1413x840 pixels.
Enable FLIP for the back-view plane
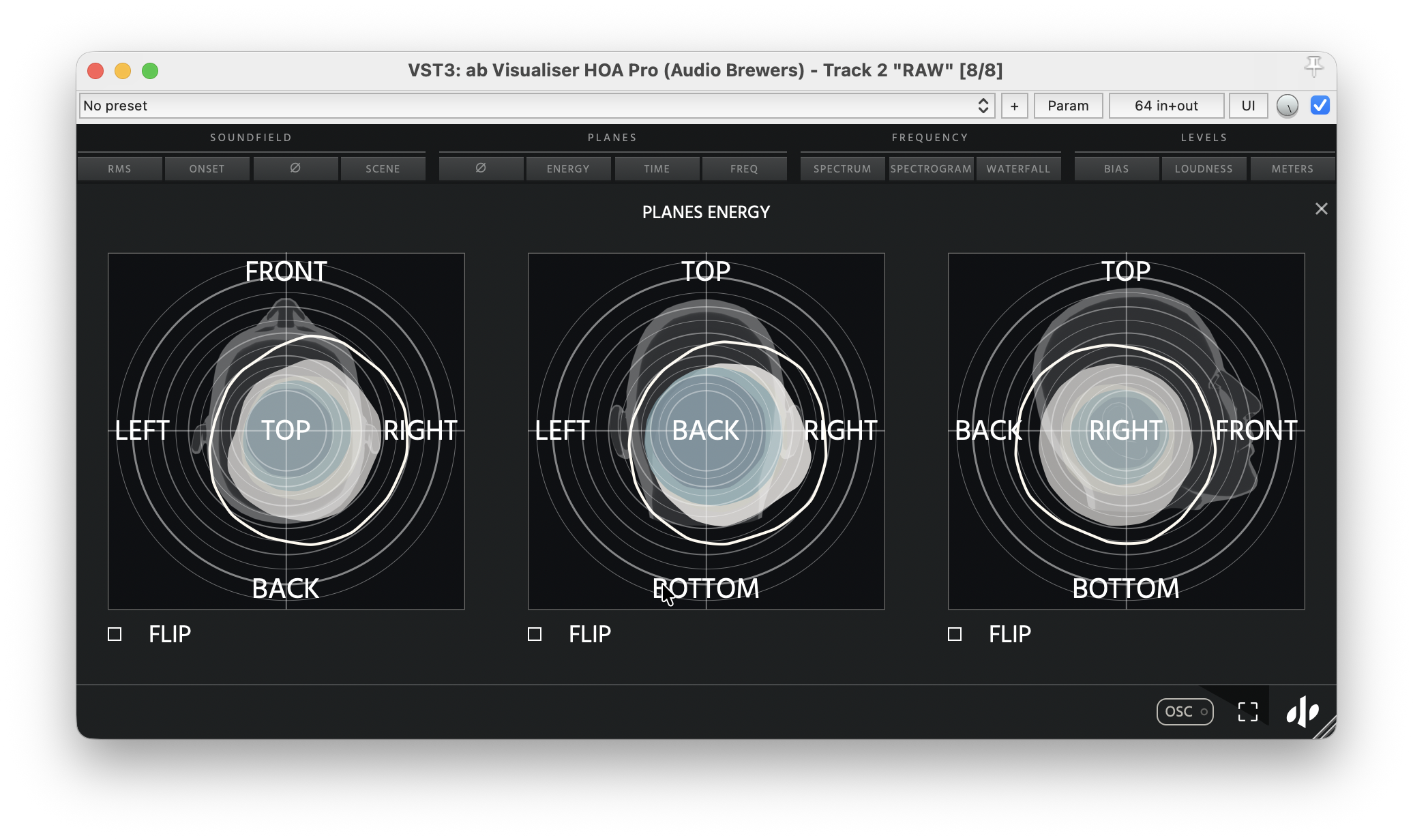tap(535, 634)
